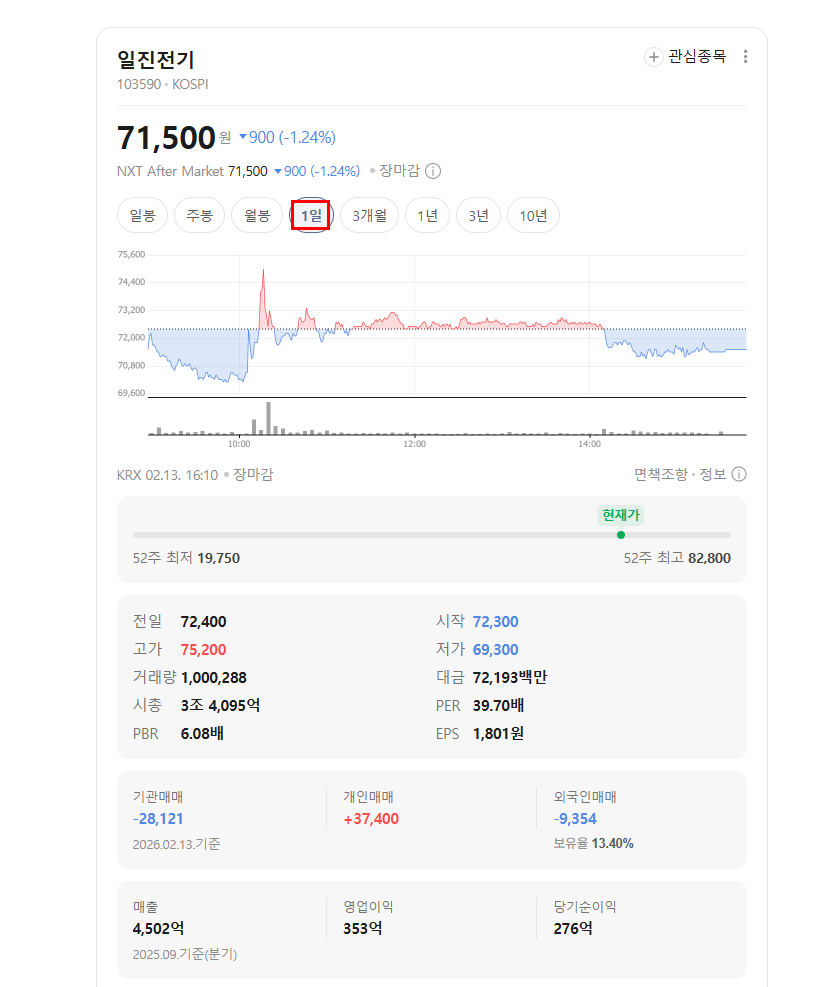The width and height of the screenshot is (826, 987).
Task: Switch chart to 3년 range
Action: click(x=478, y=215)
